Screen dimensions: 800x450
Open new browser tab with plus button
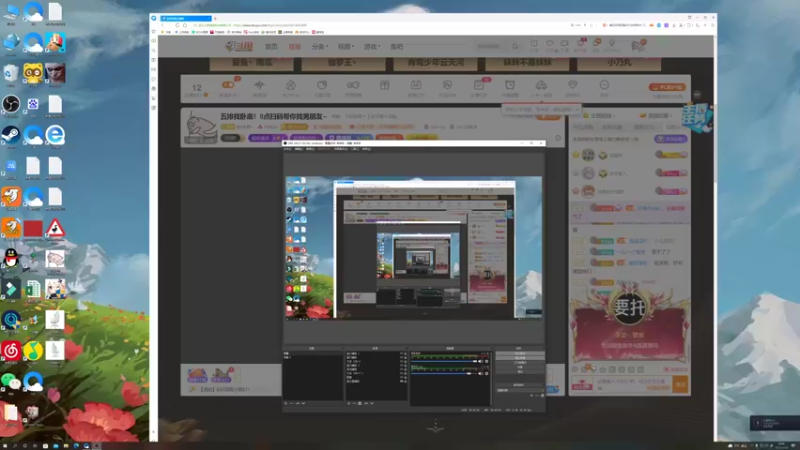coord(215,18)
